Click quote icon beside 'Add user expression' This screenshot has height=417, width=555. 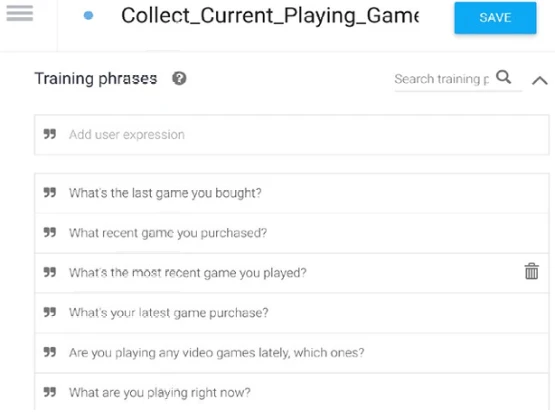[50, 134]
